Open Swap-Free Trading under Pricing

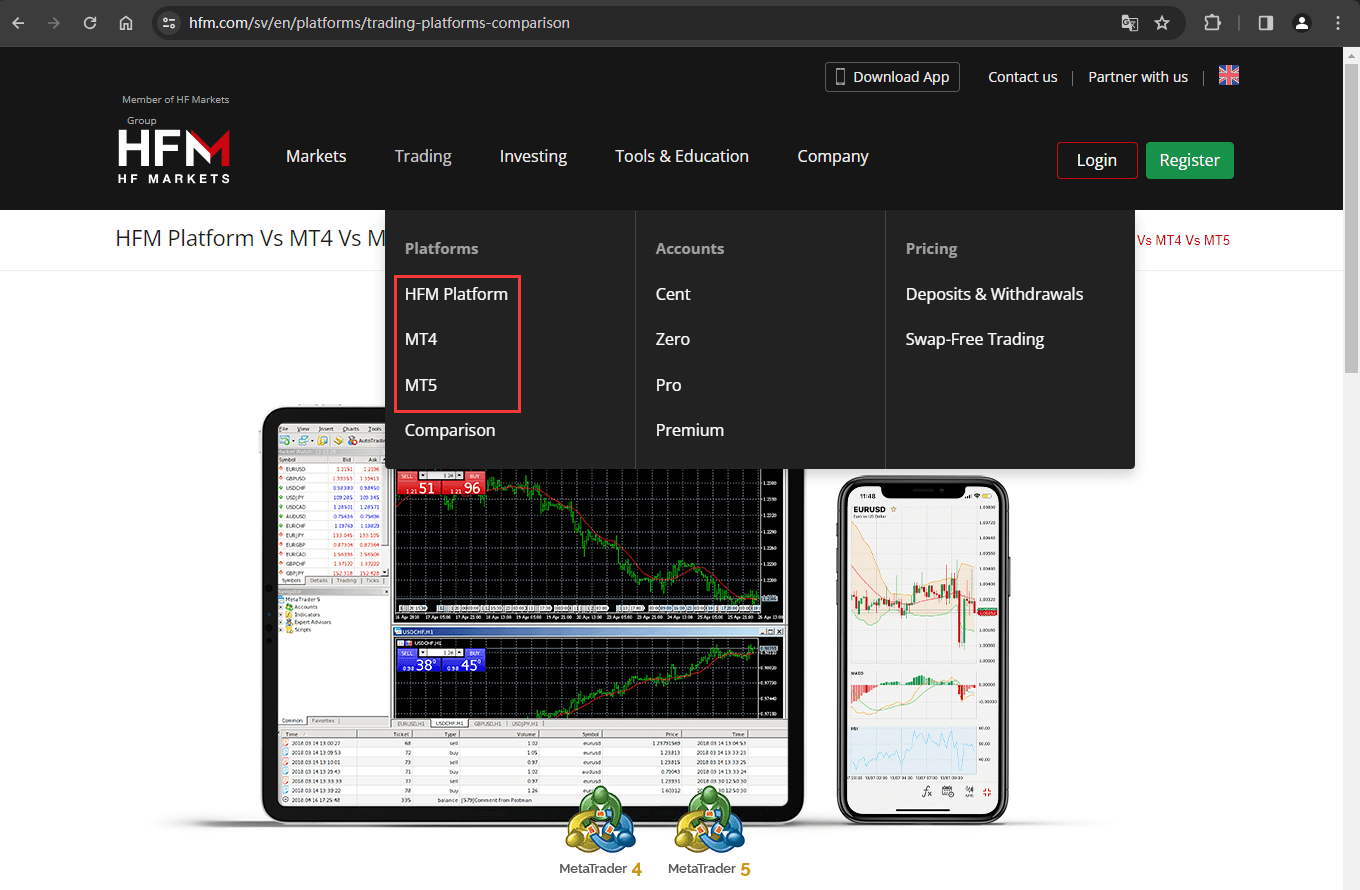[975, 339]
